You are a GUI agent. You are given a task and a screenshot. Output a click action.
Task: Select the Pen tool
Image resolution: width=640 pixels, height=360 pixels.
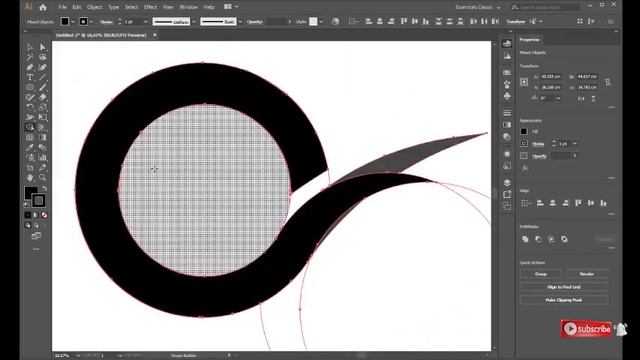pyautogui.click(x=30, y=67)
